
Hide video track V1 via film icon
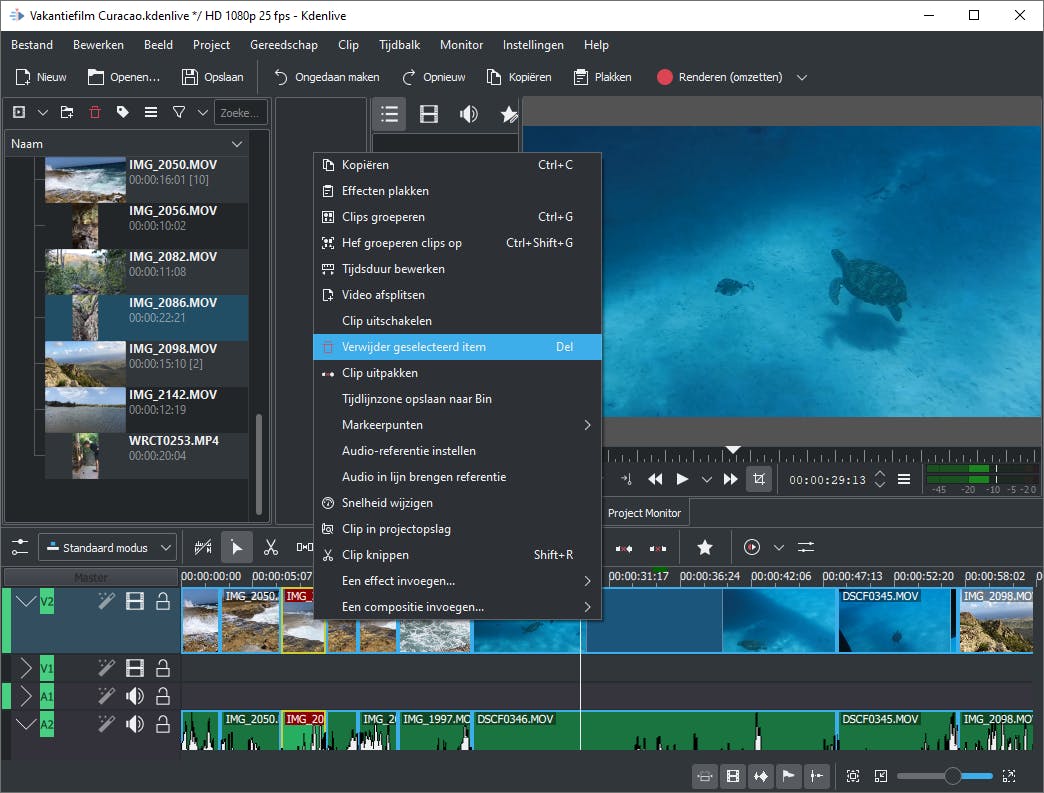(135, 668)
